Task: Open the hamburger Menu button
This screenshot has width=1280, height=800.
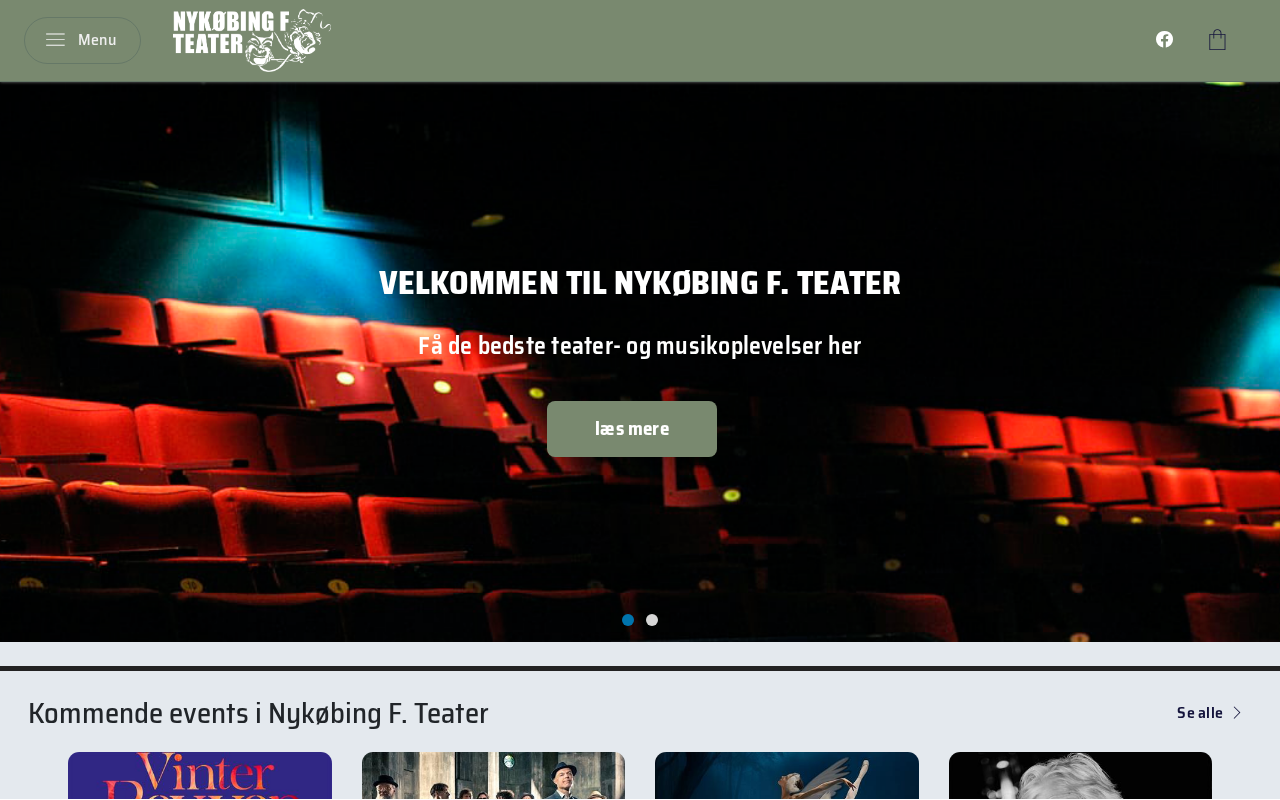Action: [82, 40]
